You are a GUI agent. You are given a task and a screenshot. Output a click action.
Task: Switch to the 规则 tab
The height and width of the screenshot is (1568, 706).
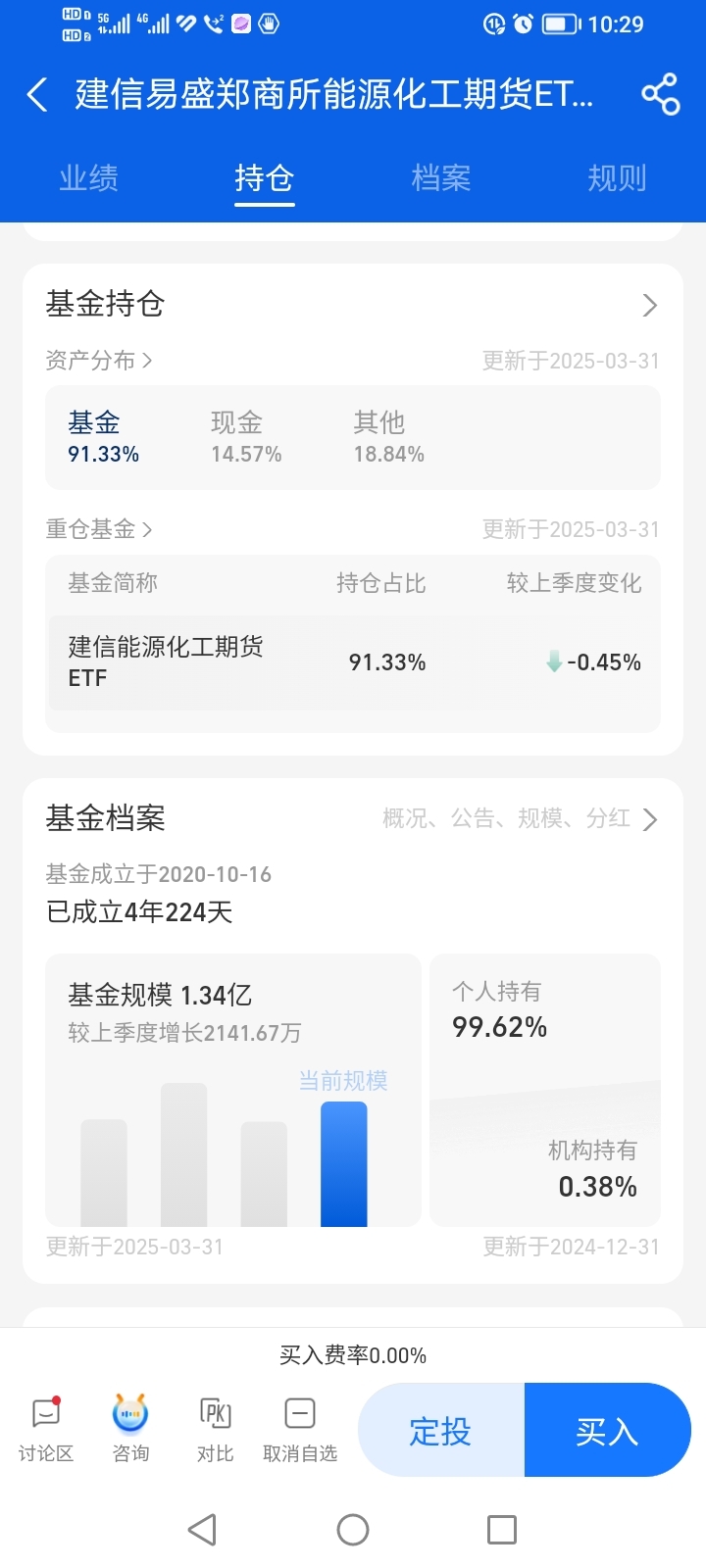pos(617,178)
